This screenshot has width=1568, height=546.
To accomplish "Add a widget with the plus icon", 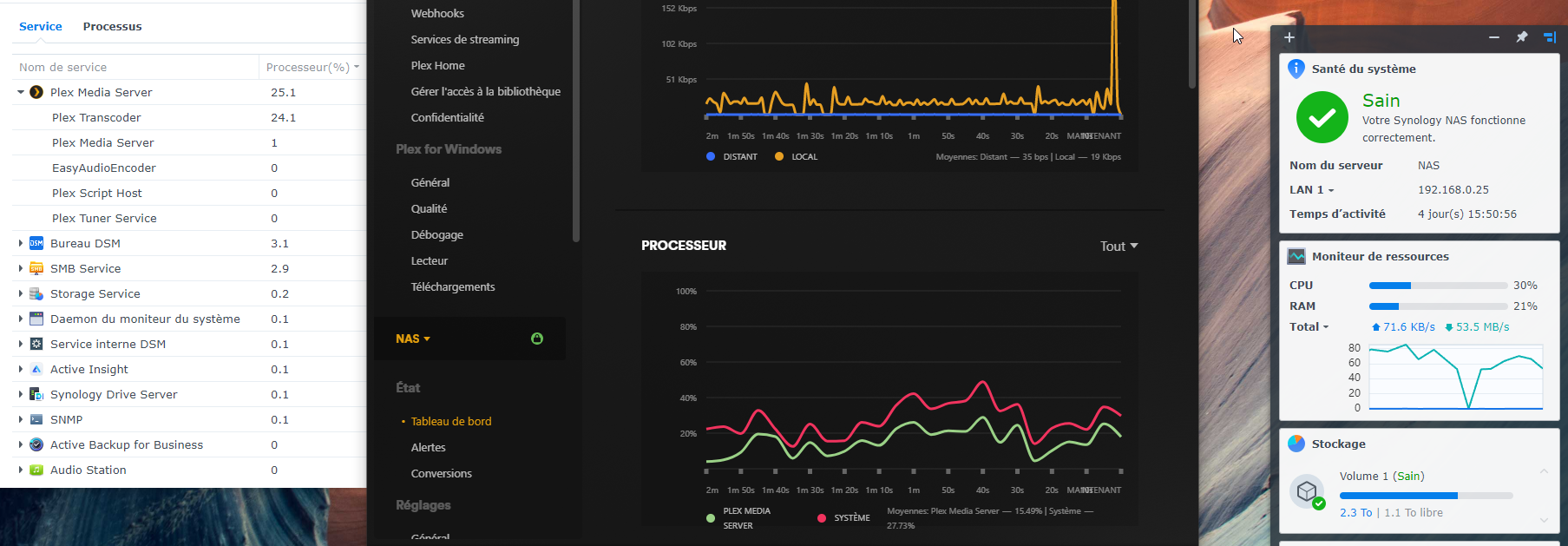I will click(1289, 37).
